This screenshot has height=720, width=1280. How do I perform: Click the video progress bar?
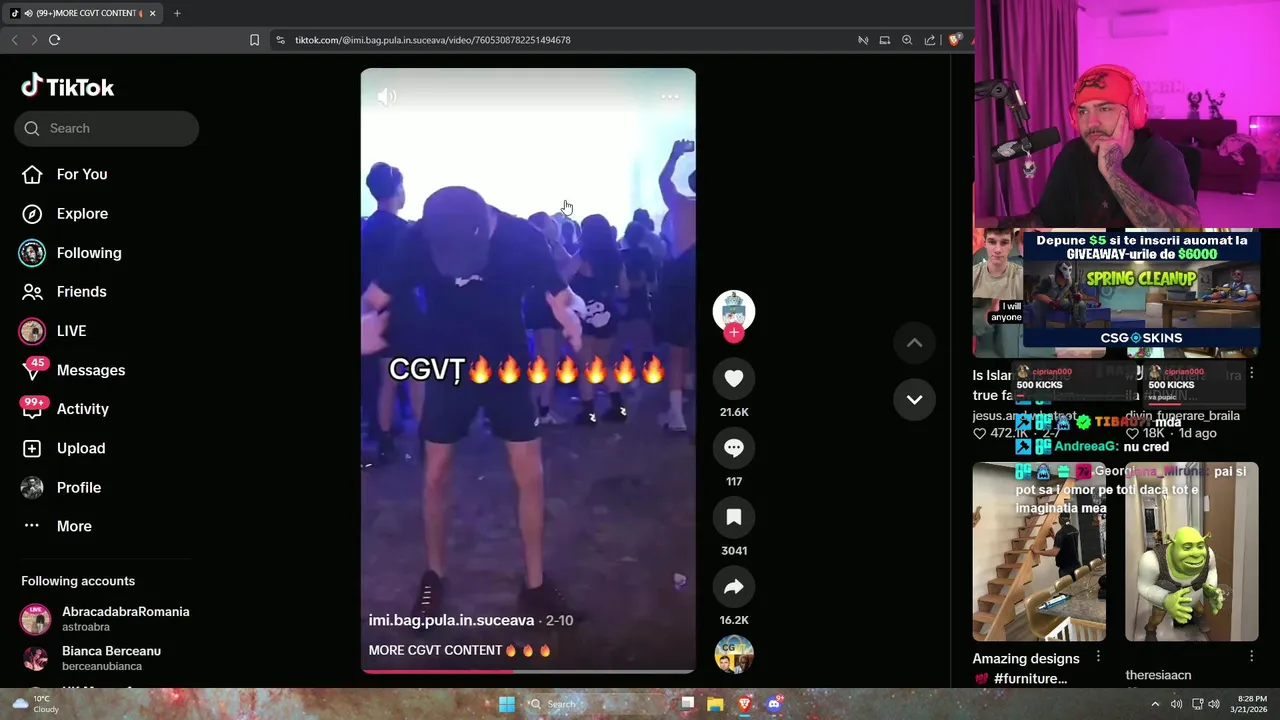[x=528, y=671]
